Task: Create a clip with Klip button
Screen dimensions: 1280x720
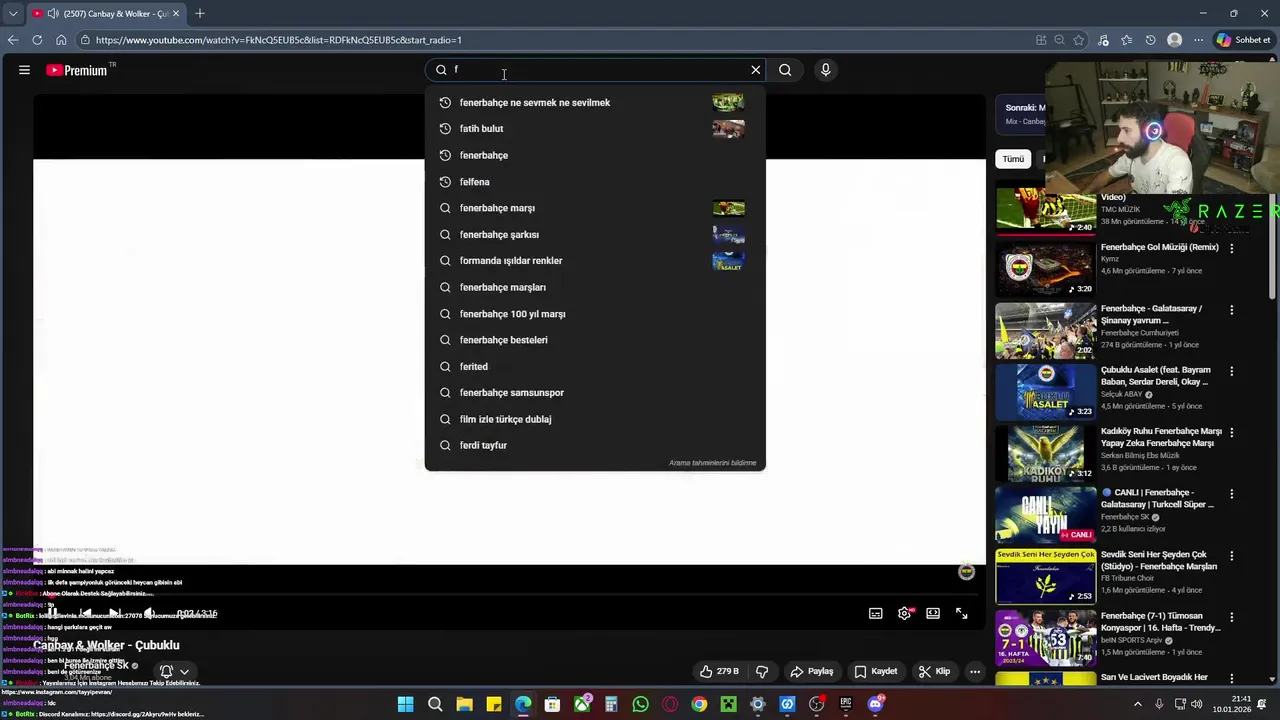Action: click(x=934, y=671)
